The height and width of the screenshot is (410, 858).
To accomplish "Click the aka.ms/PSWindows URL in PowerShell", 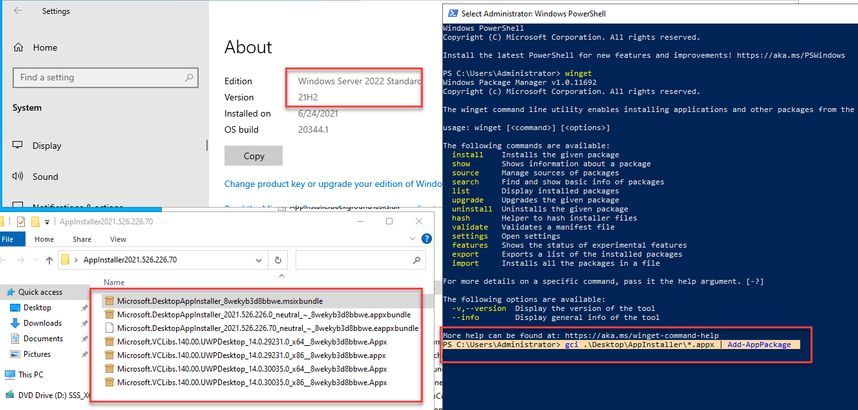I will pyautogui.click(x=791, y=55).
